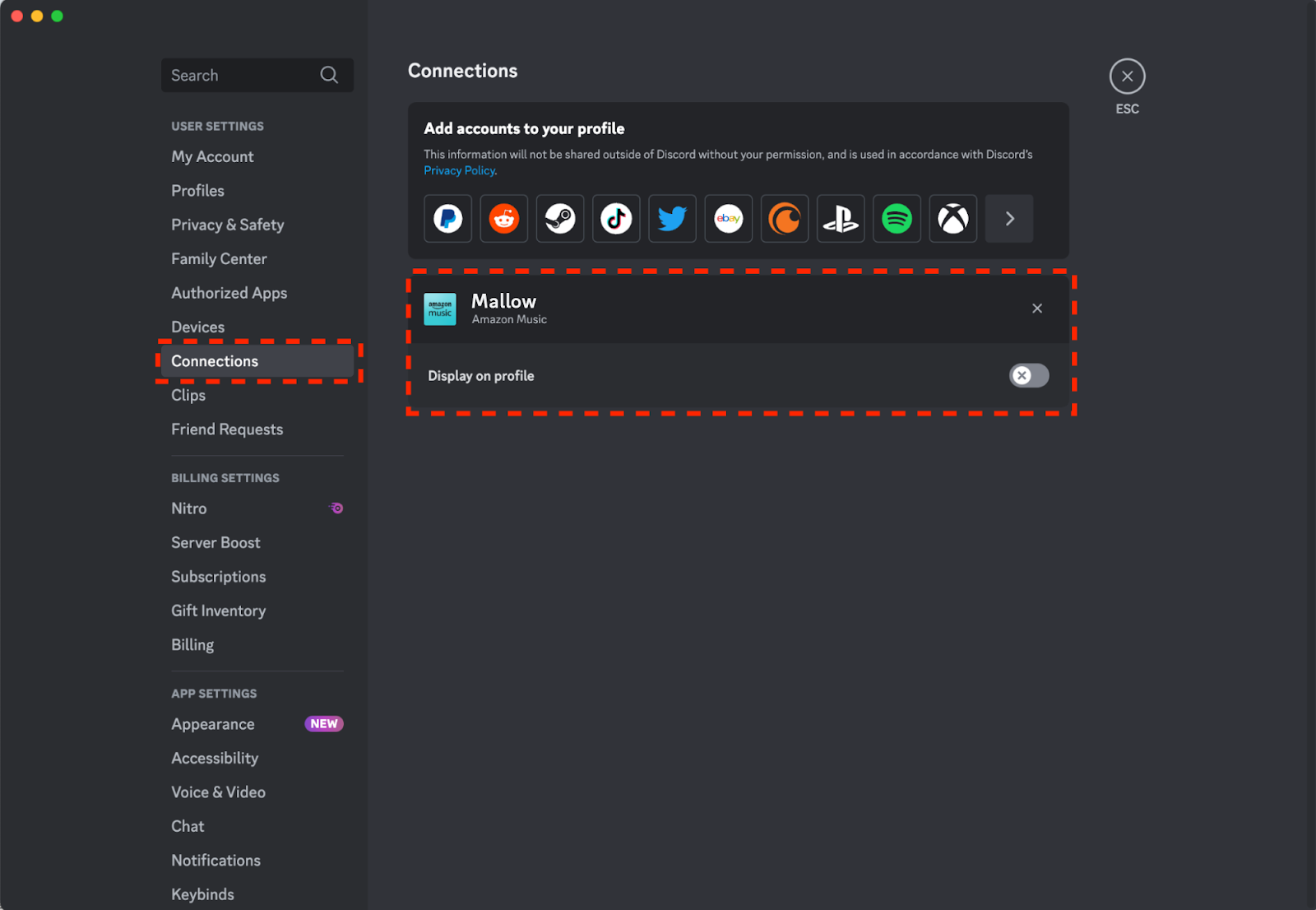Click the Nitro badge icon
This screenshot has height=910, width=1316.
click(x=336, y=508)
